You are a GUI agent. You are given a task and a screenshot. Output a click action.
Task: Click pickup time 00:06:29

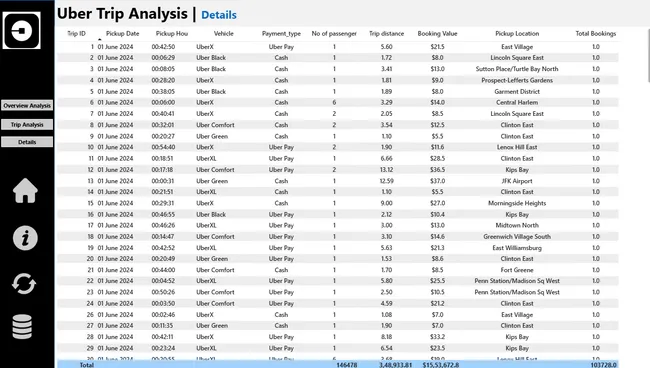163,58
